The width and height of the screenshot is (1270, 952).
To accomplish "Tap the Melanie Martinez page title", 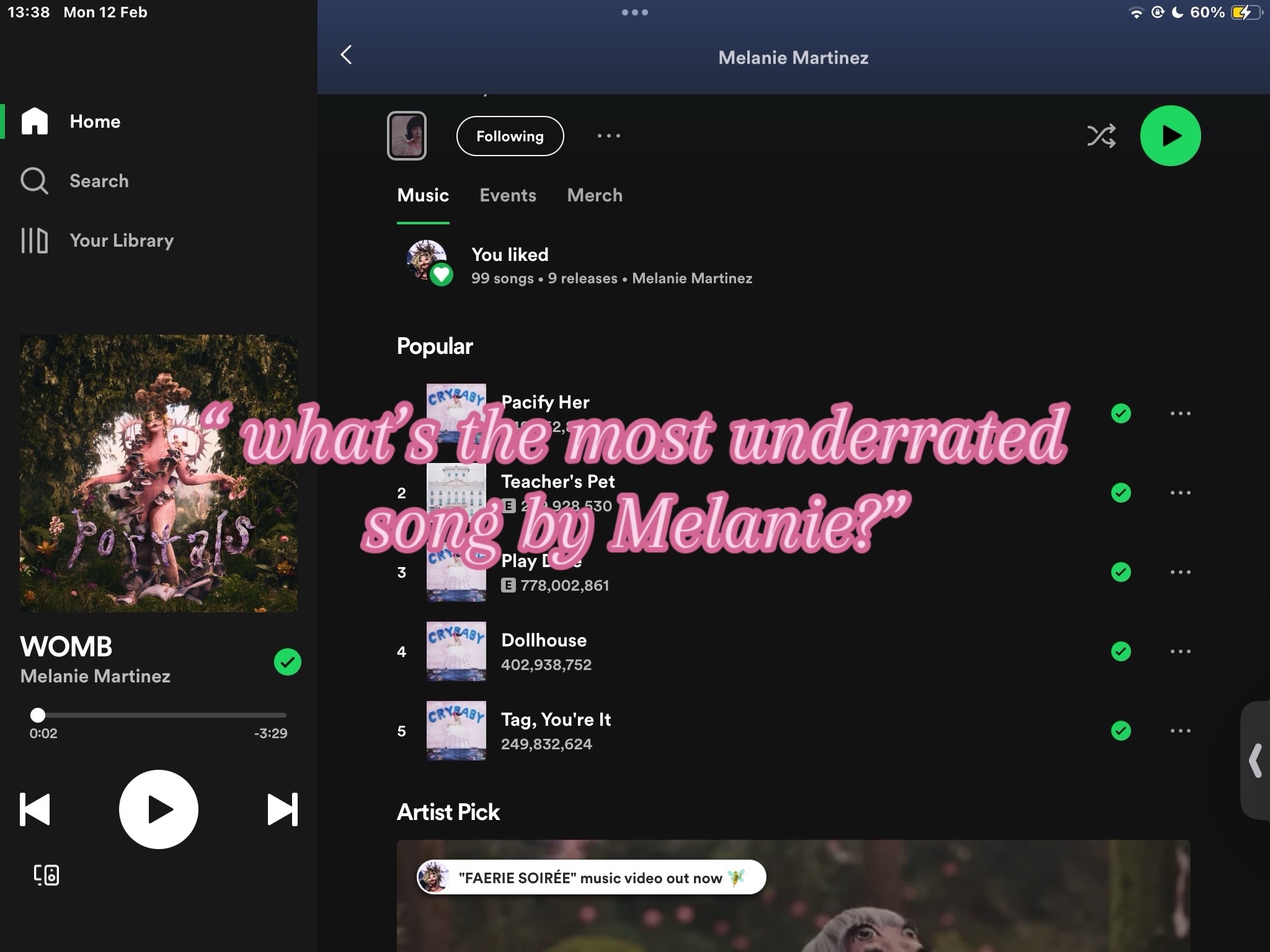I will click(793, 58).
